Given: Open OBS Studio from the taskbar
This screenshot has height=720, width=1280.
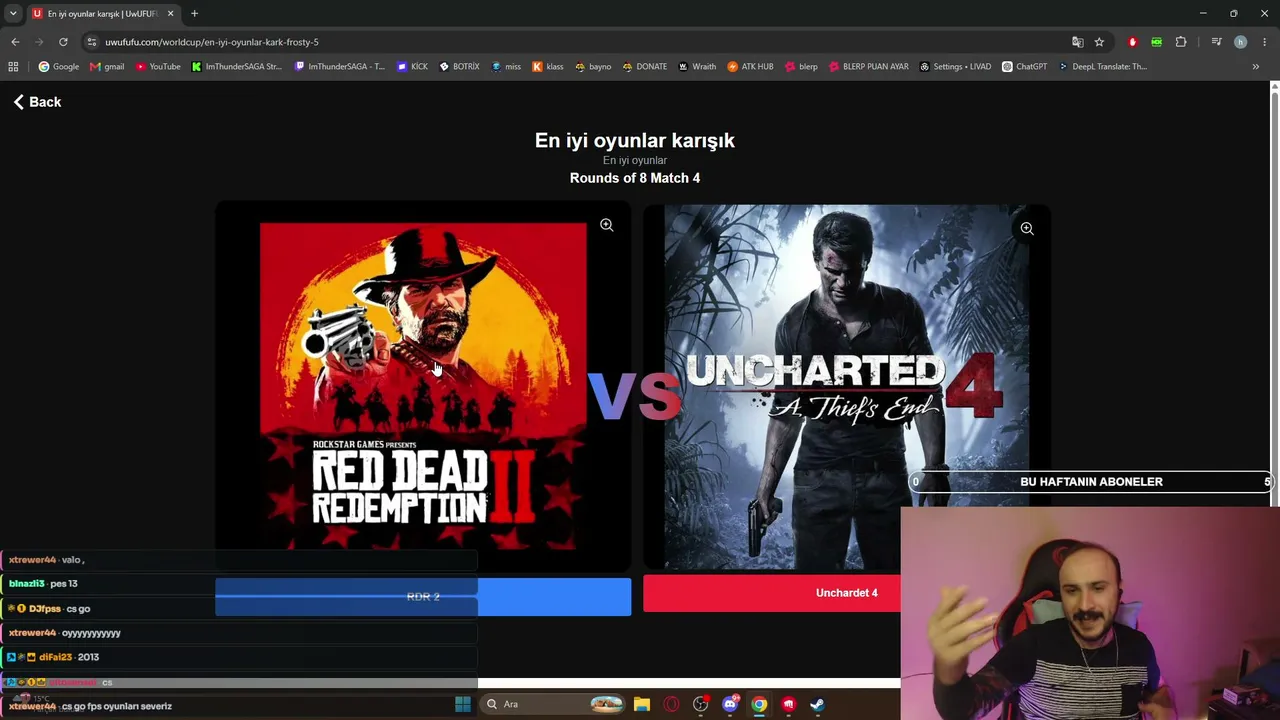Looking at the screenshot, I should [x=700, y=704].
